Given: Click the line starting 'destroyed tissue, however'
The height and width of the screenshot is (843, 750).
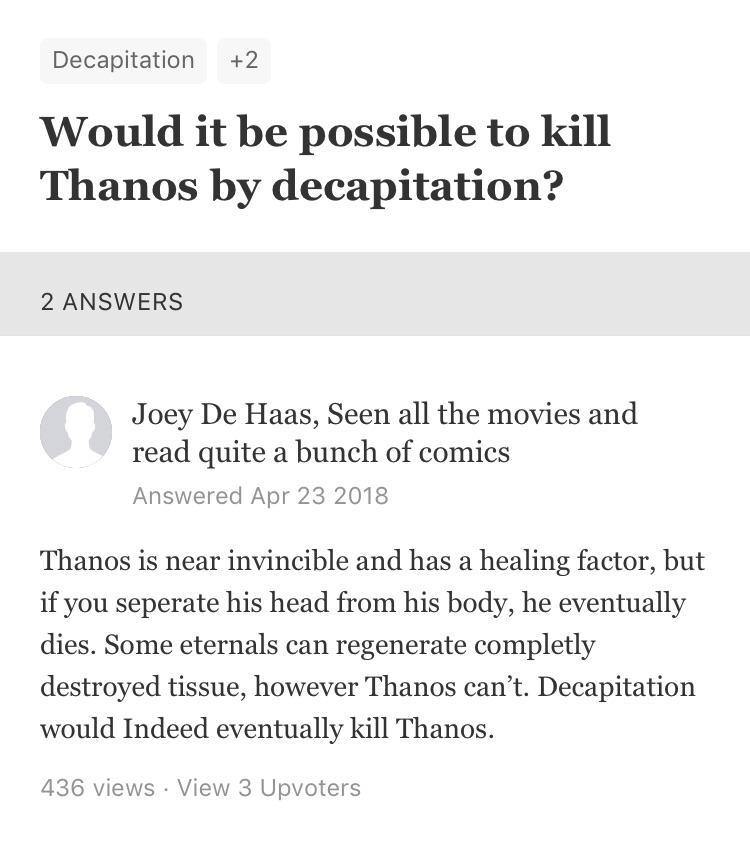Looking at the screenshot, I should [x=367, y=687].
